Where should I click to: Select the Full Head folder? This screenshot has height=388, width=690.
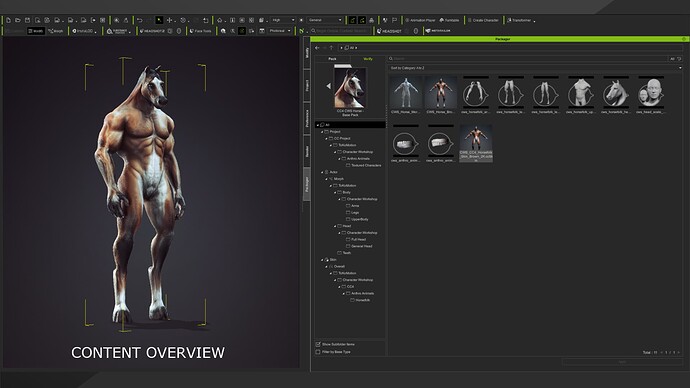(356, 239)
